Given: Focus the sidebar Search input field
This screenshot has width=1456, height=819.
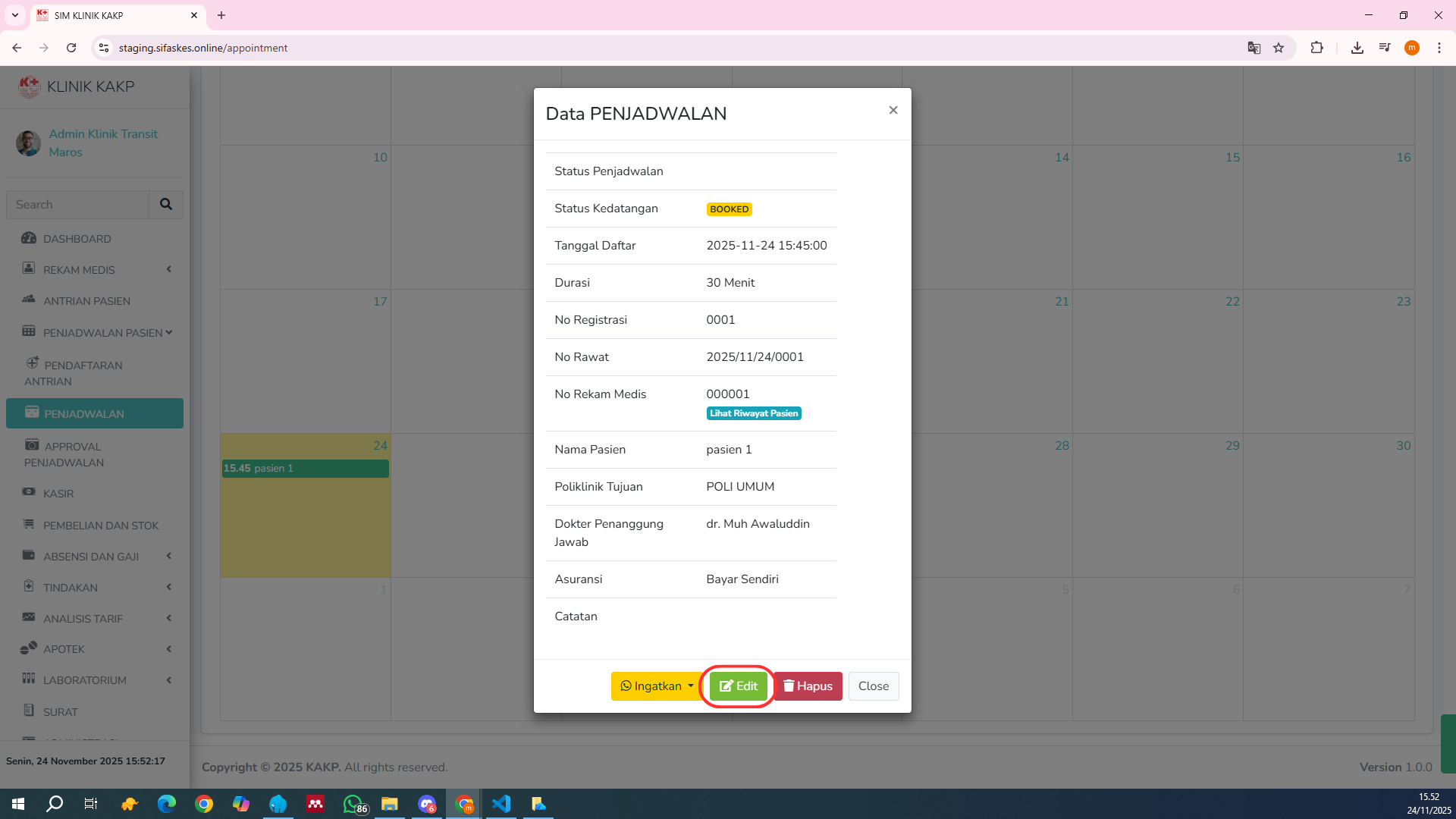Looking at the screenshot, I should coord(77,205).
